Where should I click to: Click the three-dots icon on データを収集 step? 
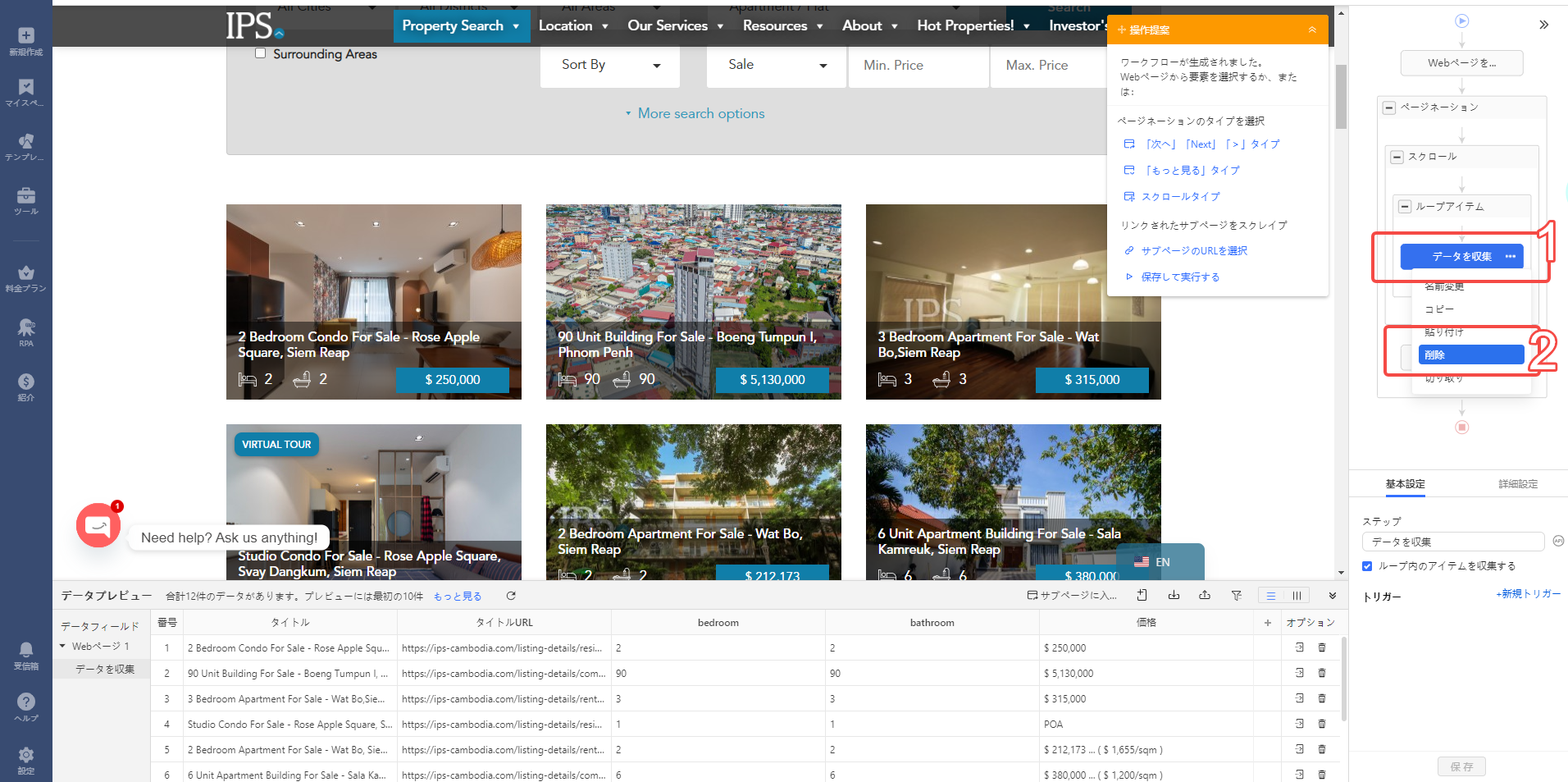(x=1510, y=257)
